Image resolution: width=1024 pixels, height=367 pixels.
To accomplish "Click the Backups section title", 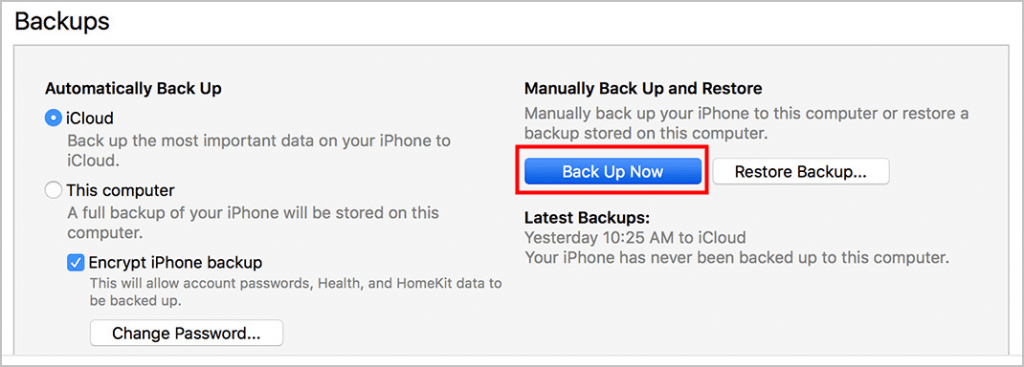I will [62, 22].
